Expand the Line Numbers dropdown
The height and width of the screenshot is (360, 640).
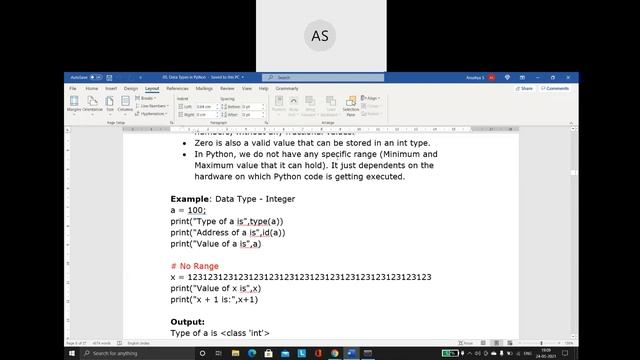coord(152,106)
